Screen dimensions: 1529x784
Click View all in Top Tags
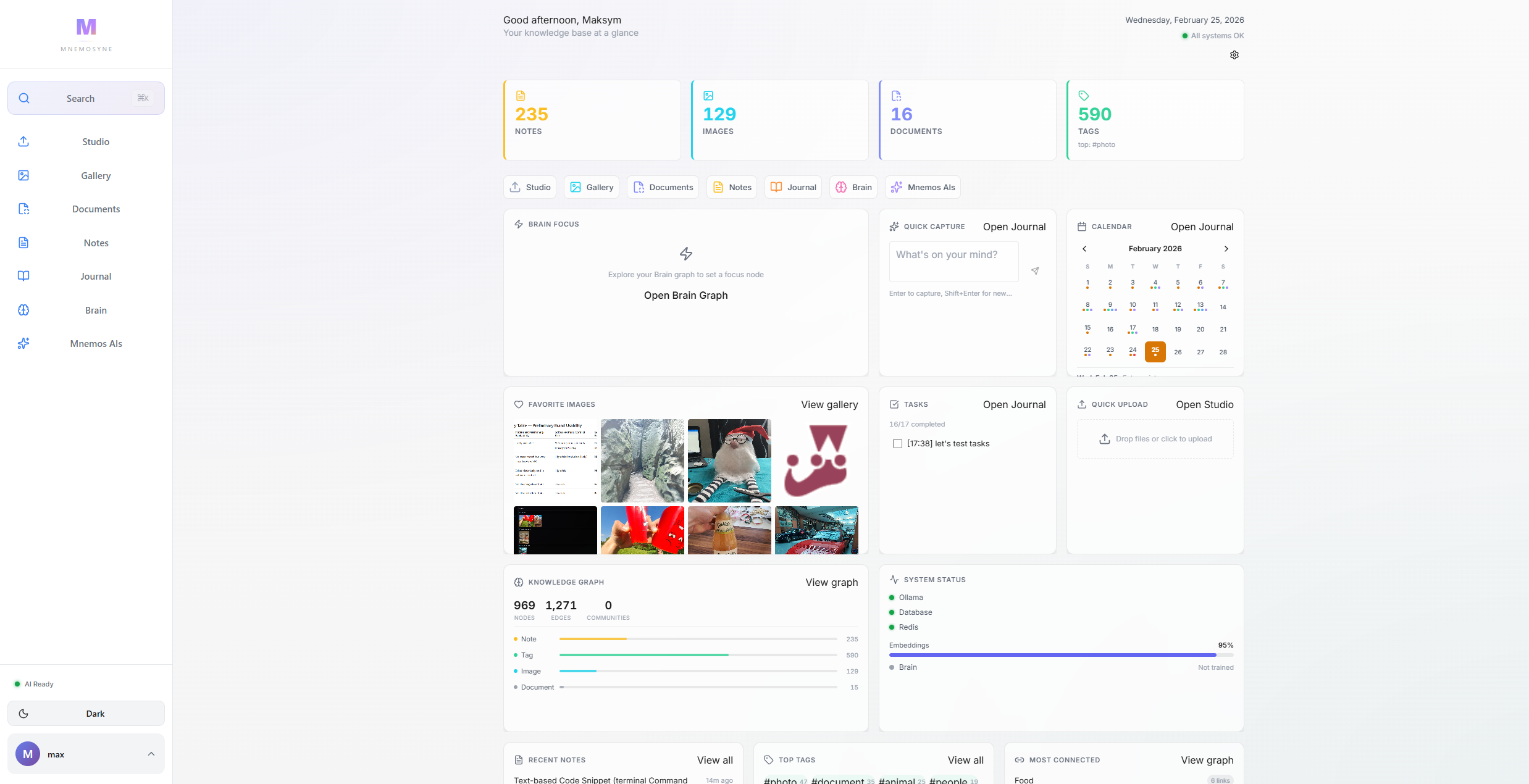[966, 761]
